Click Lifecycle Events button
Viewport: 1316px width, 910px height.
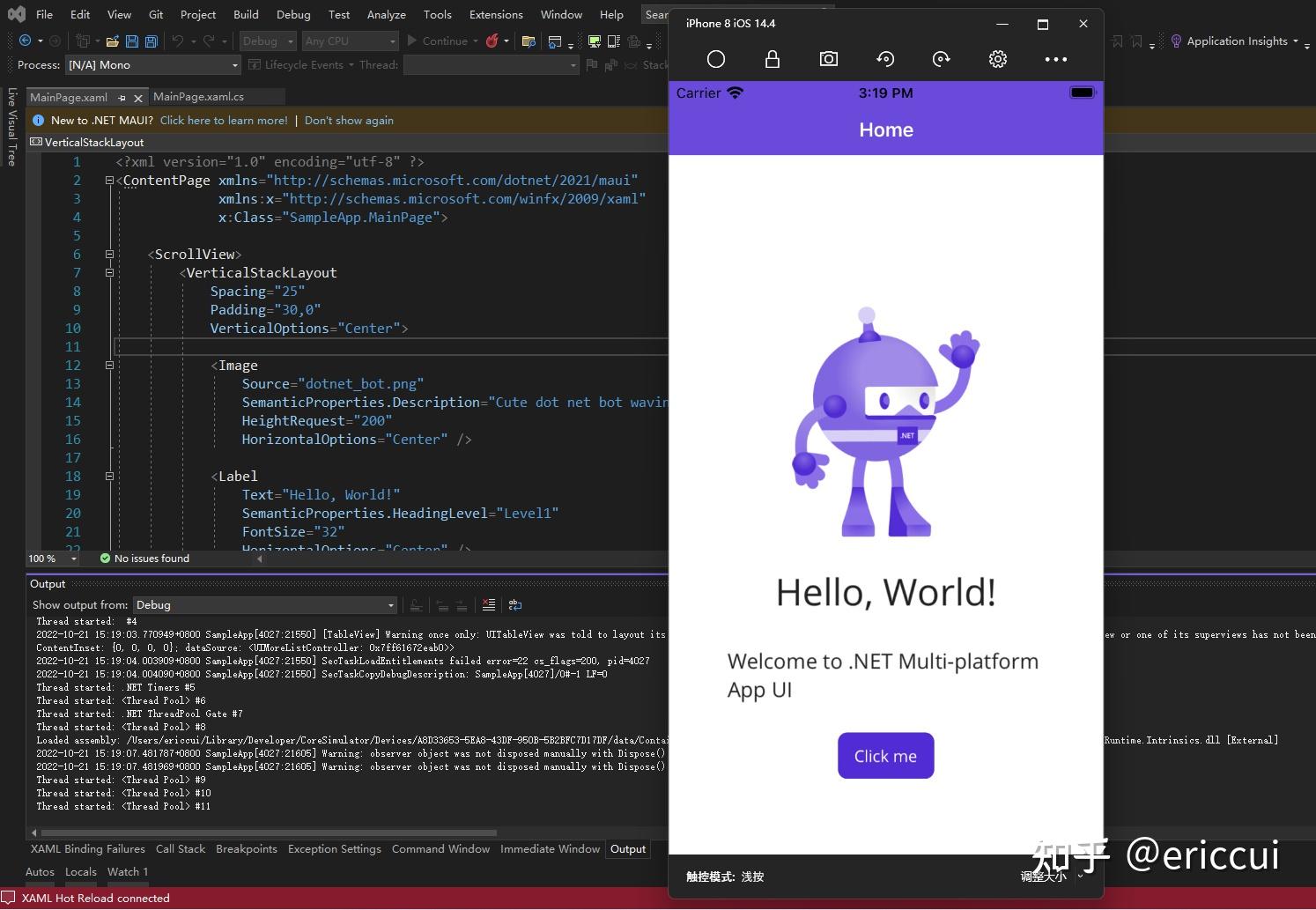point(297,65)
